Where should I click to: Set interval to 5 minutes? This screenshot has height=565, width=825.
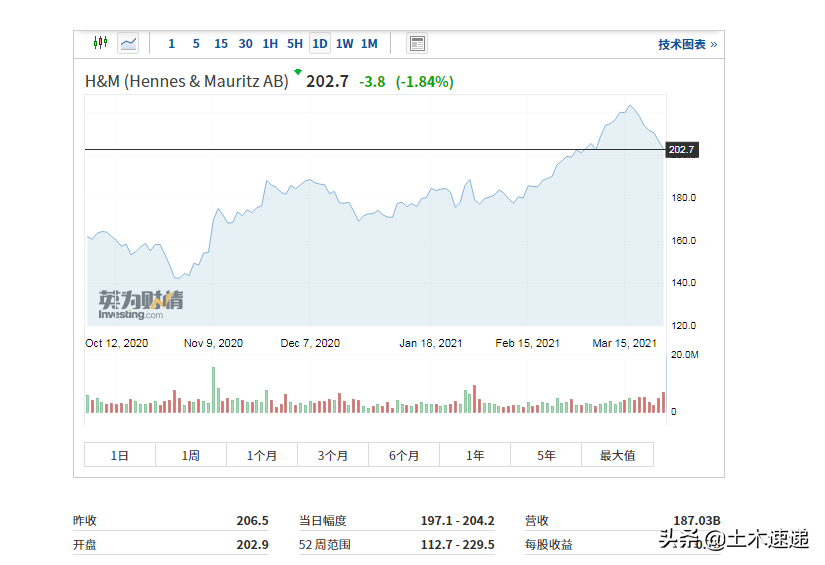196,44
